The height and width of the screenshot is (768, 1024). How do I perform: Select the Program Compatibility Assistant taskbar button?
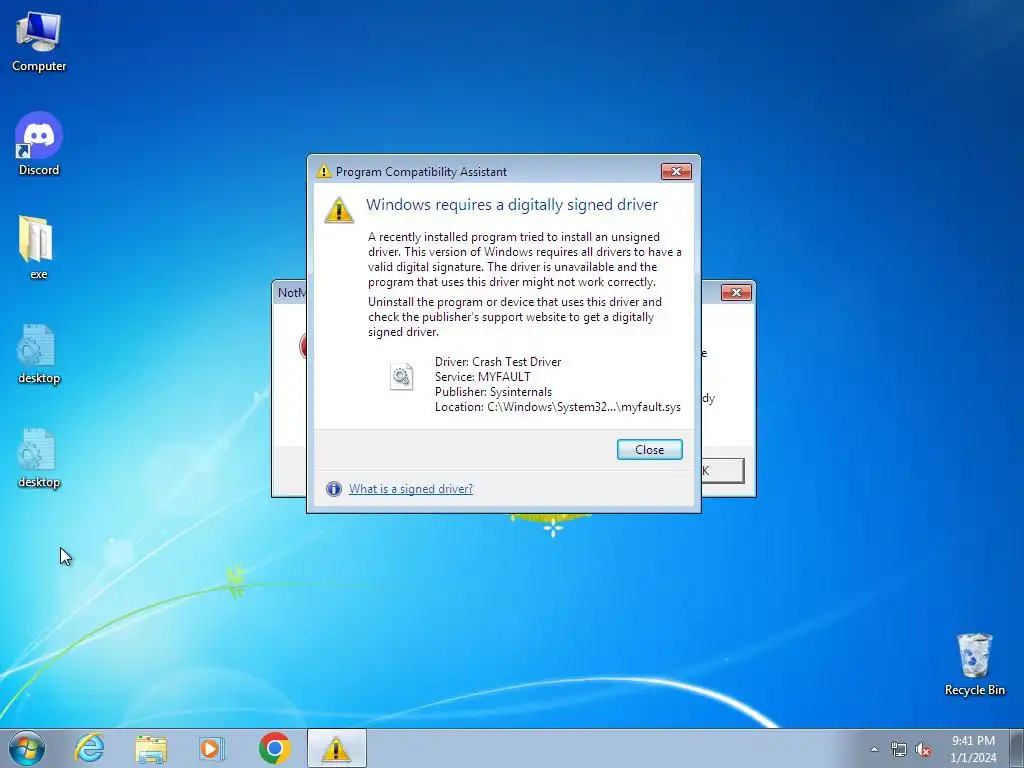coord(336,748)
